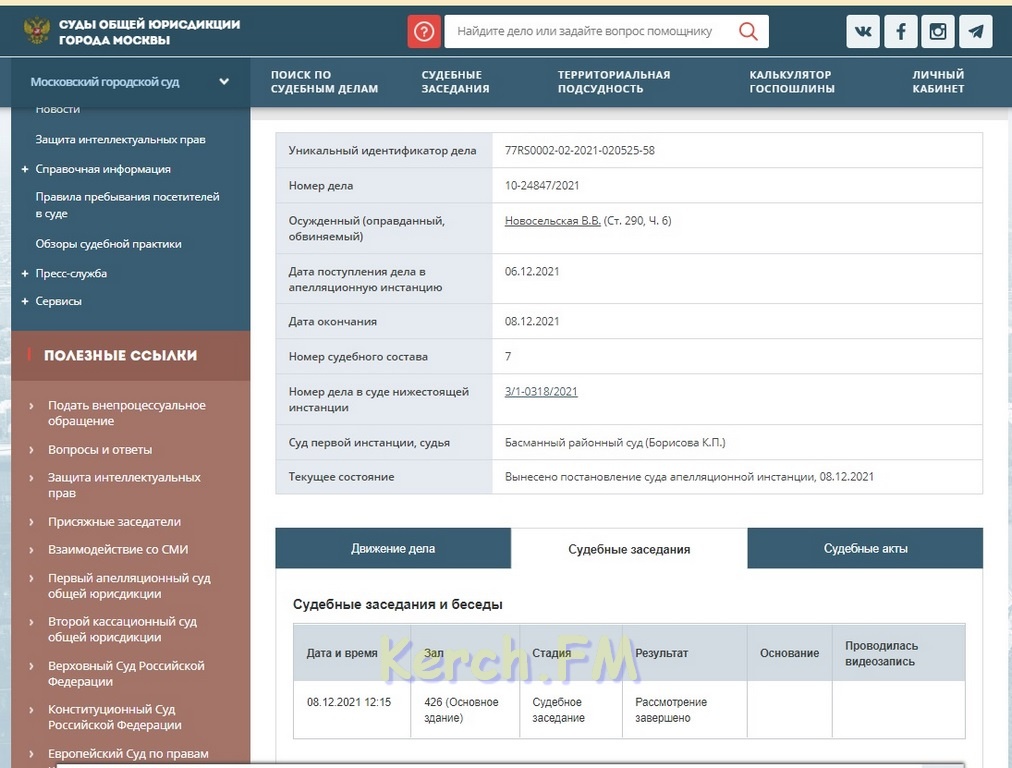Switch to the Судебные акты tab
The image size is (1012, 768).
865,548
